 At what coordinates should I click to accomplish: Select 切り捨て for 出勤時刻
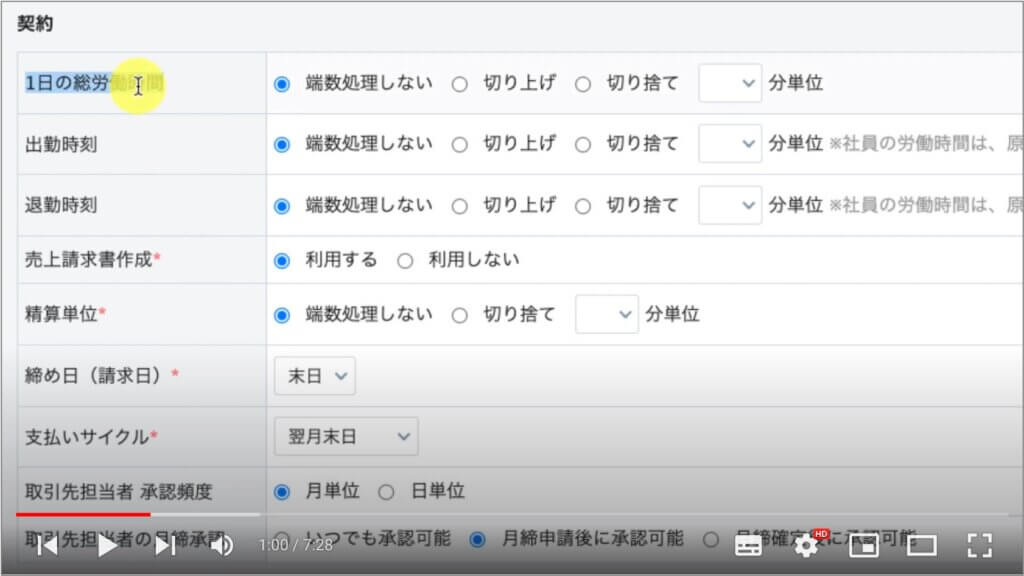tap(583, 145)
